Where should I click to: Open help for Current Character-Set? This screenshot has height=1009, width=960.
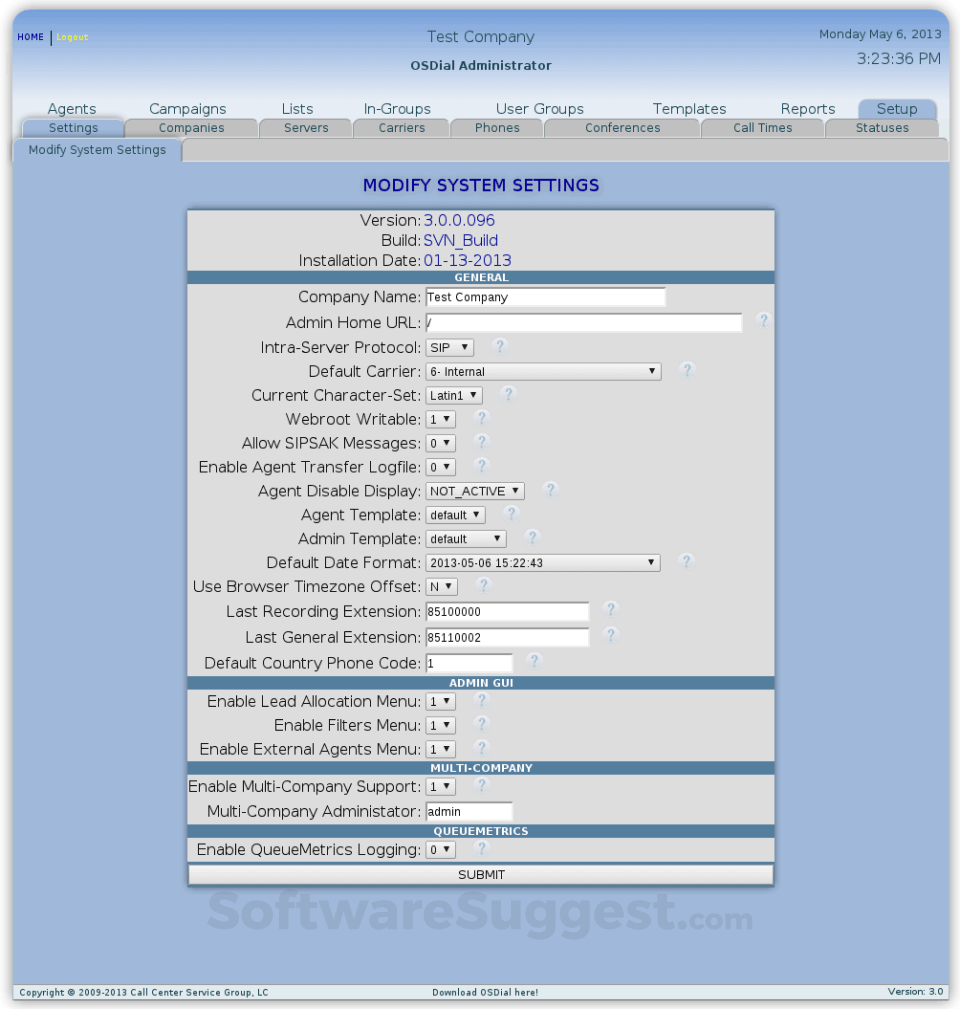[507, 394]
